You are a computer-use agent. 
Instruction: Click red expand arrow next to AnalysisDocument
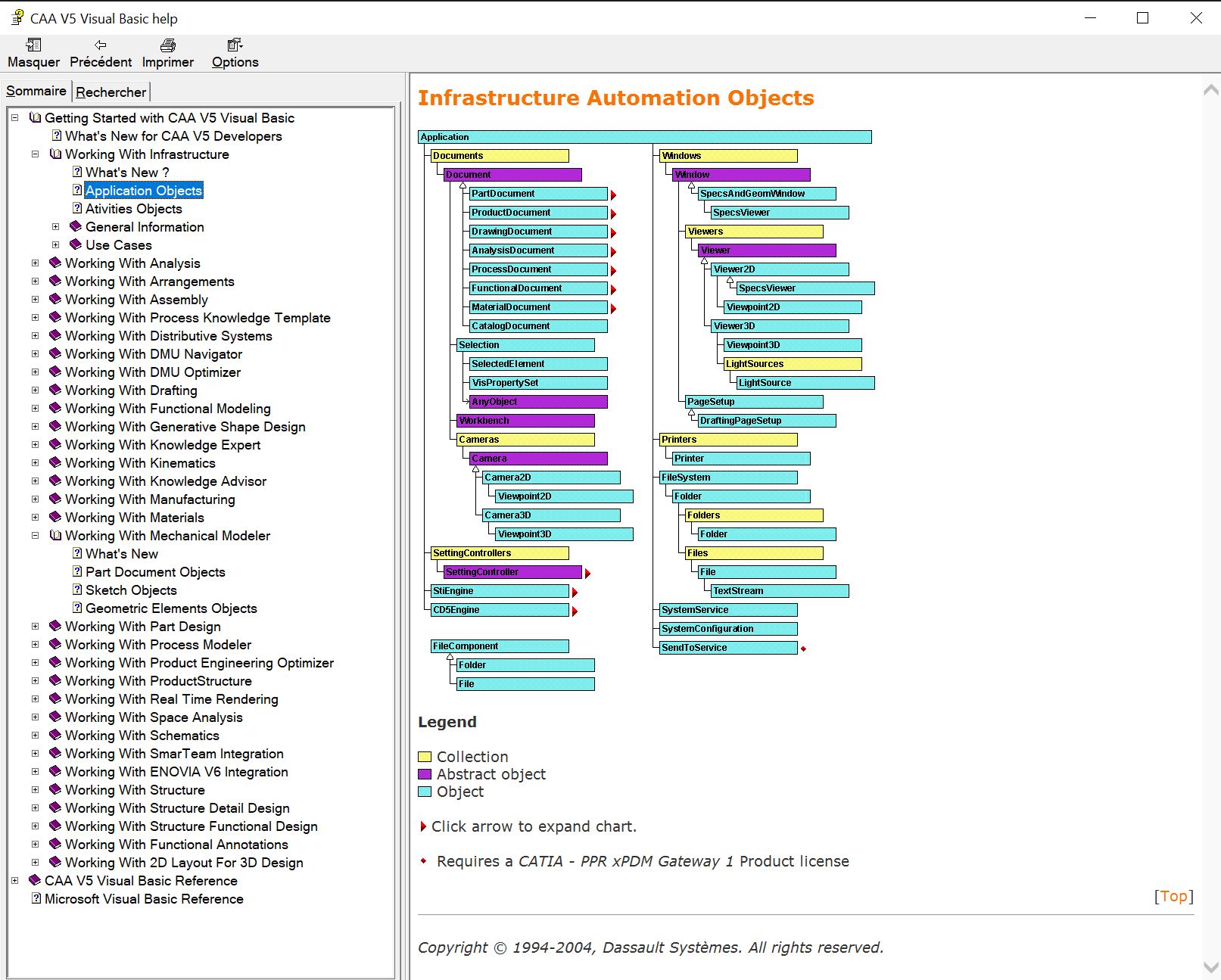coord(613,252)
